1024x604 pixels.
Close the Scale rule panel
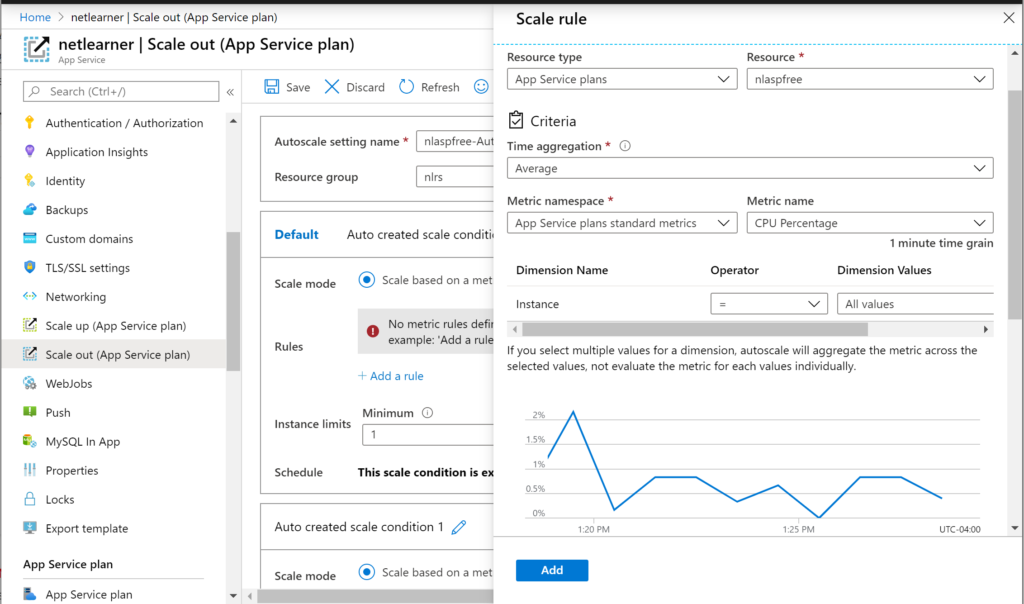tap(1009, 18)
